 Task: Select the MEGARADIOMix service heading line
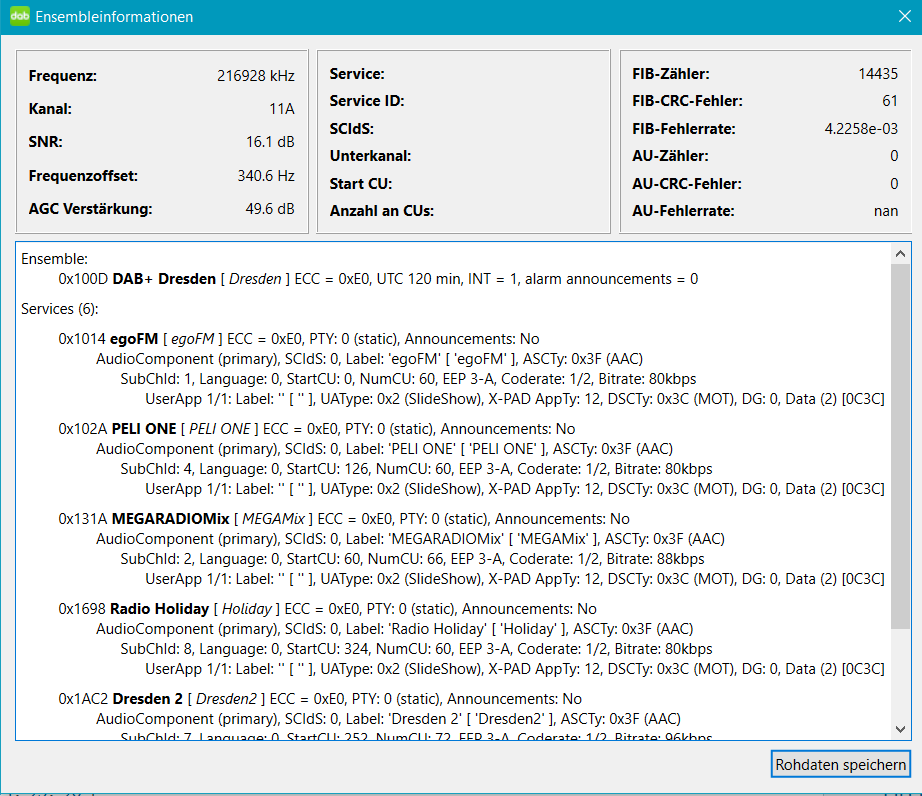(344, 519)
